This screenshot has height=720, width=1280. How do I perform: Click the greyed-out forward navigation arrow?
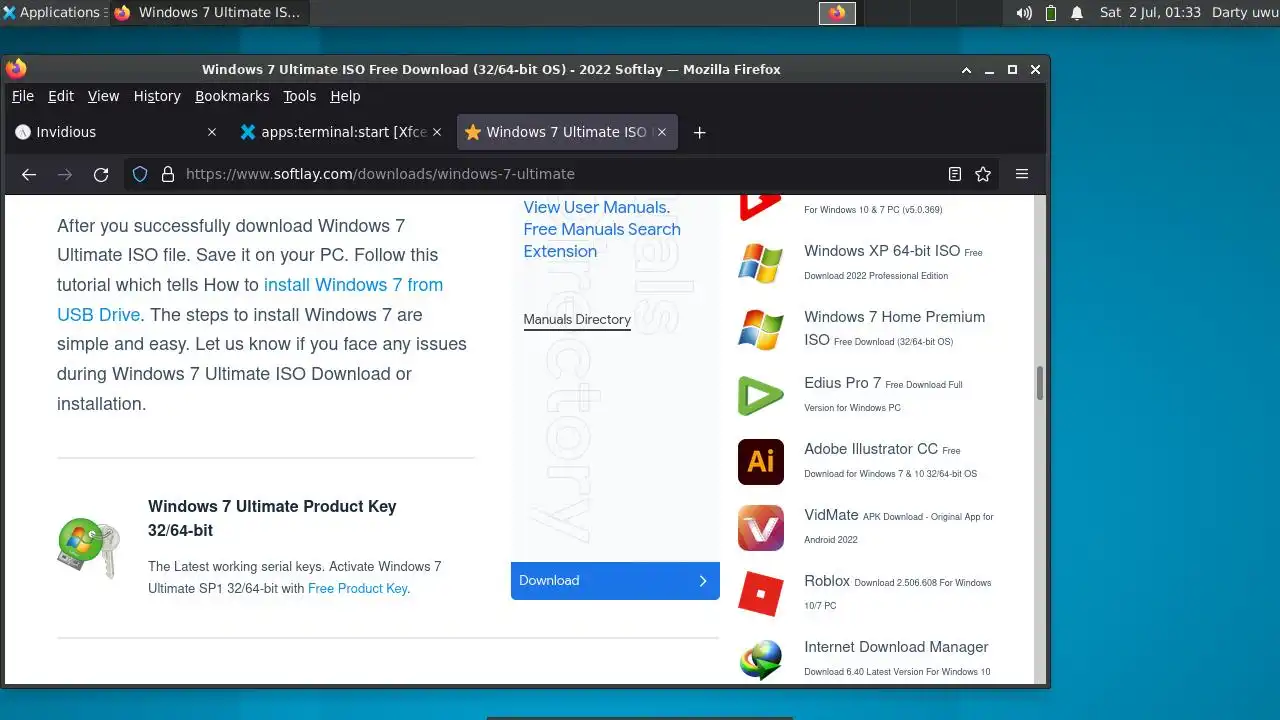[65, 174]
